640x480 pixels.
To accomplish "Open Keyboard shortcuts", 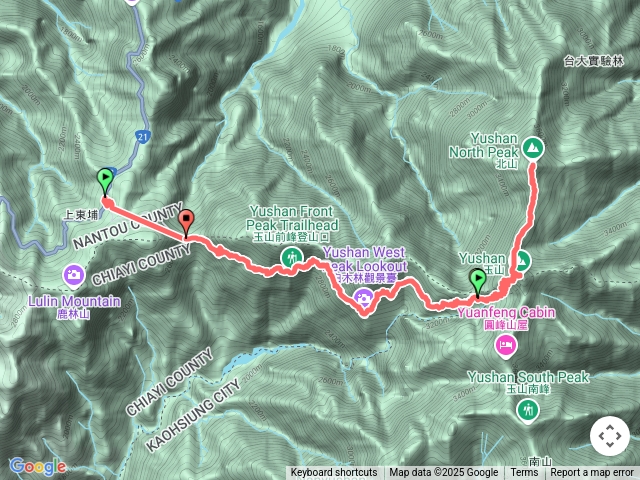I will (x=334, y=473).
